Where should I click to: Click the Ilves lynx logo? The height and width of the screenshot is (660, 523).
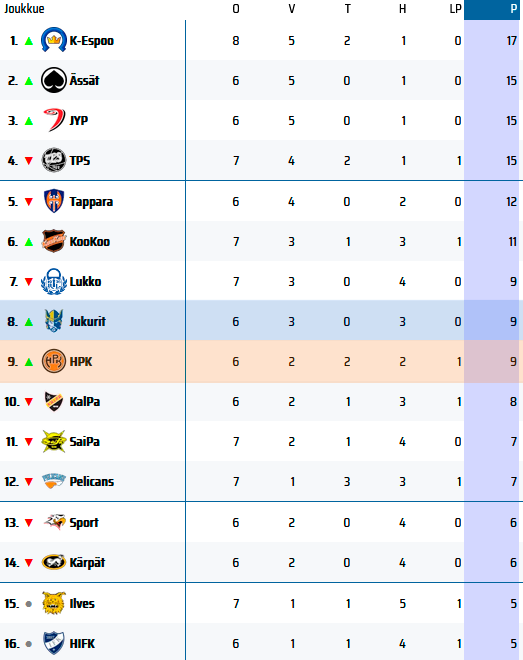[x=53, y=603]
